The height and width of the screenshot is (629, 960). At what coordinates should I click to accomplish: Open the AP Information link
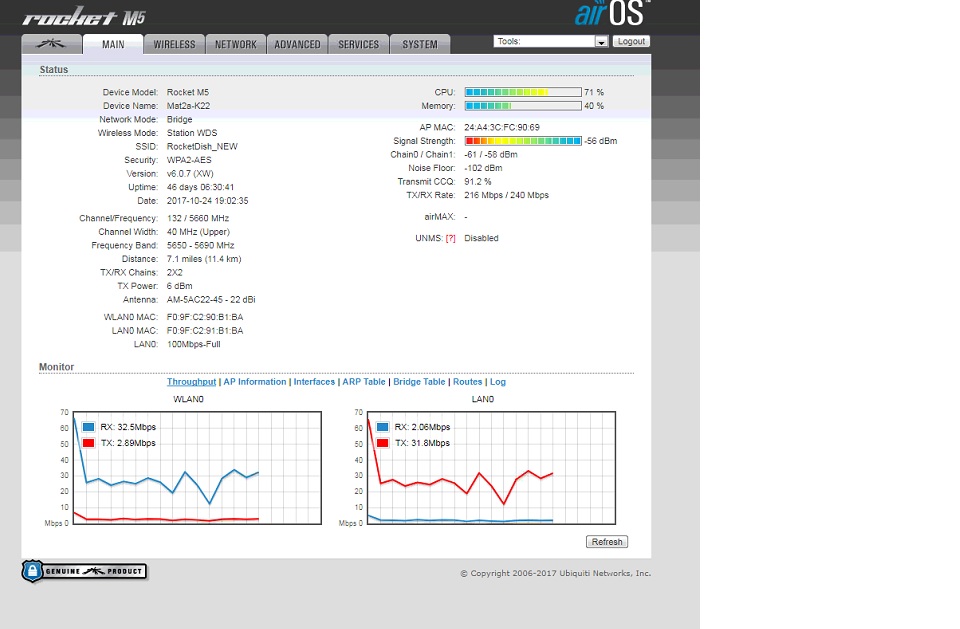[x=255, y=382]
